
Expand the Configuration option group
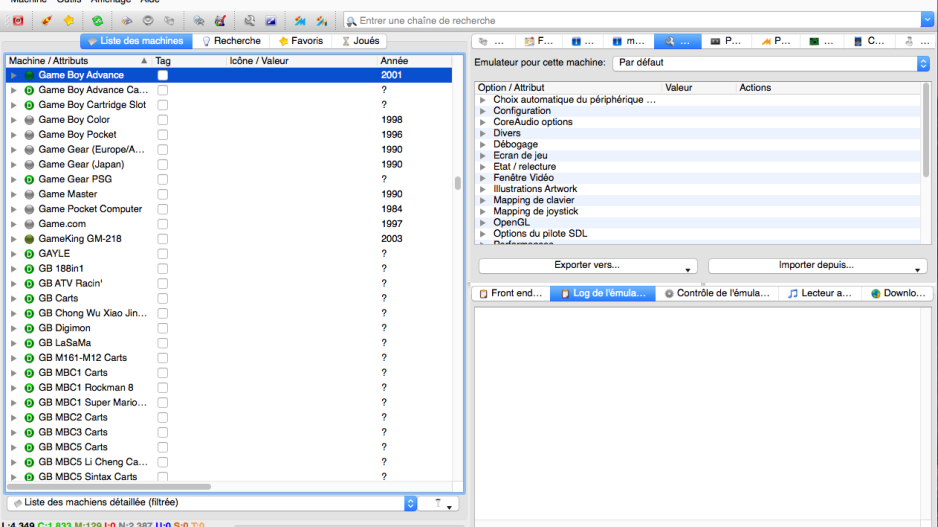click(483, 111)
